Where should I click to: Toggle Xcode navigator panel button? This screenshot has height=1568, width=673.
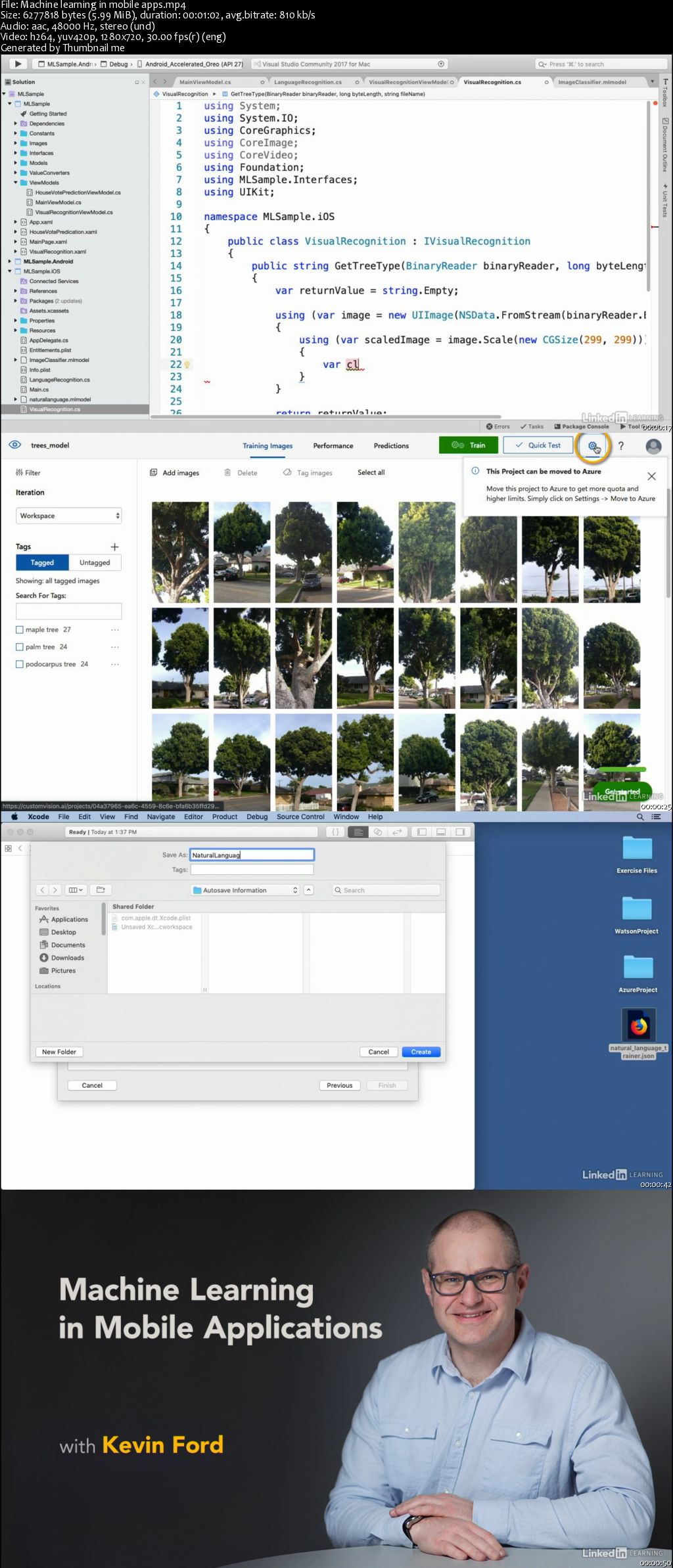(422, 832)
